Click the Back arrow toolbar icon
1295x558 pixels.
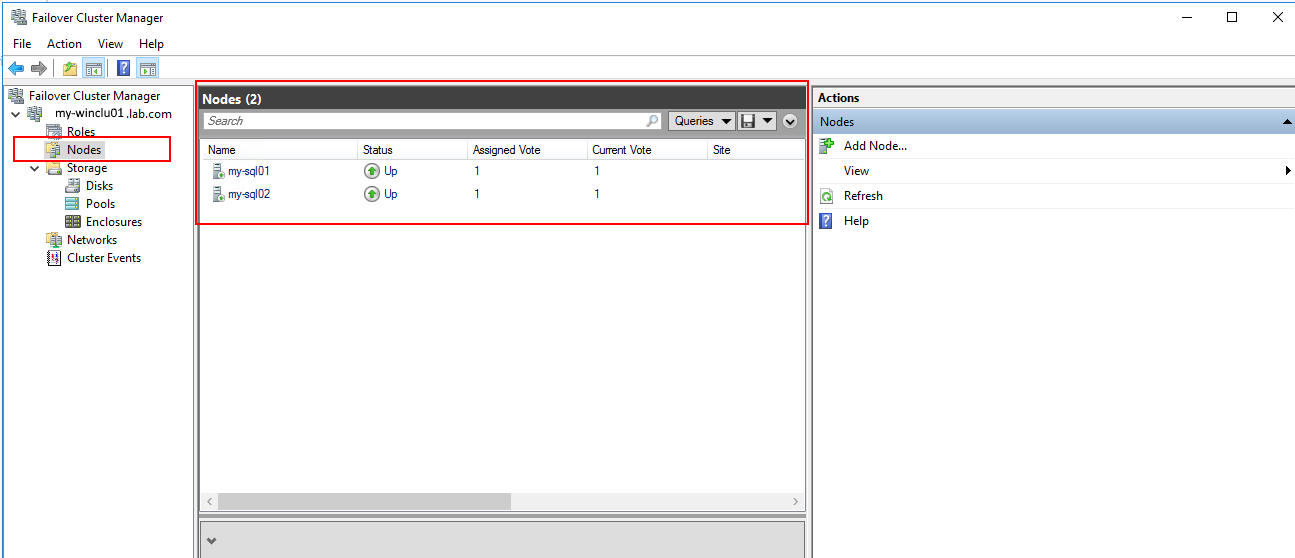pos(16,69)
